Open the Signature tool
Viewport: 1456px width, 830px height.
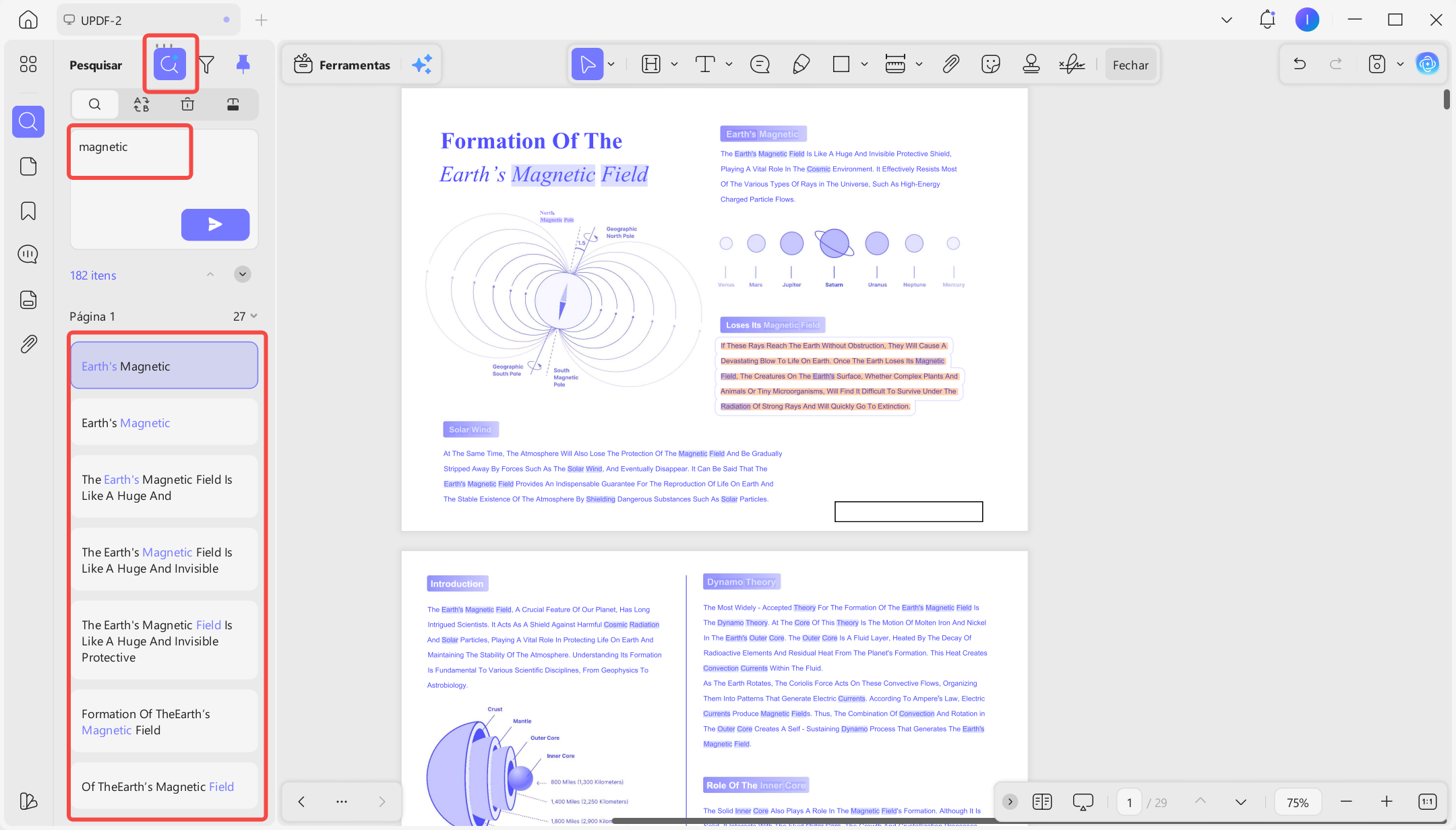tap(1072, 65)
